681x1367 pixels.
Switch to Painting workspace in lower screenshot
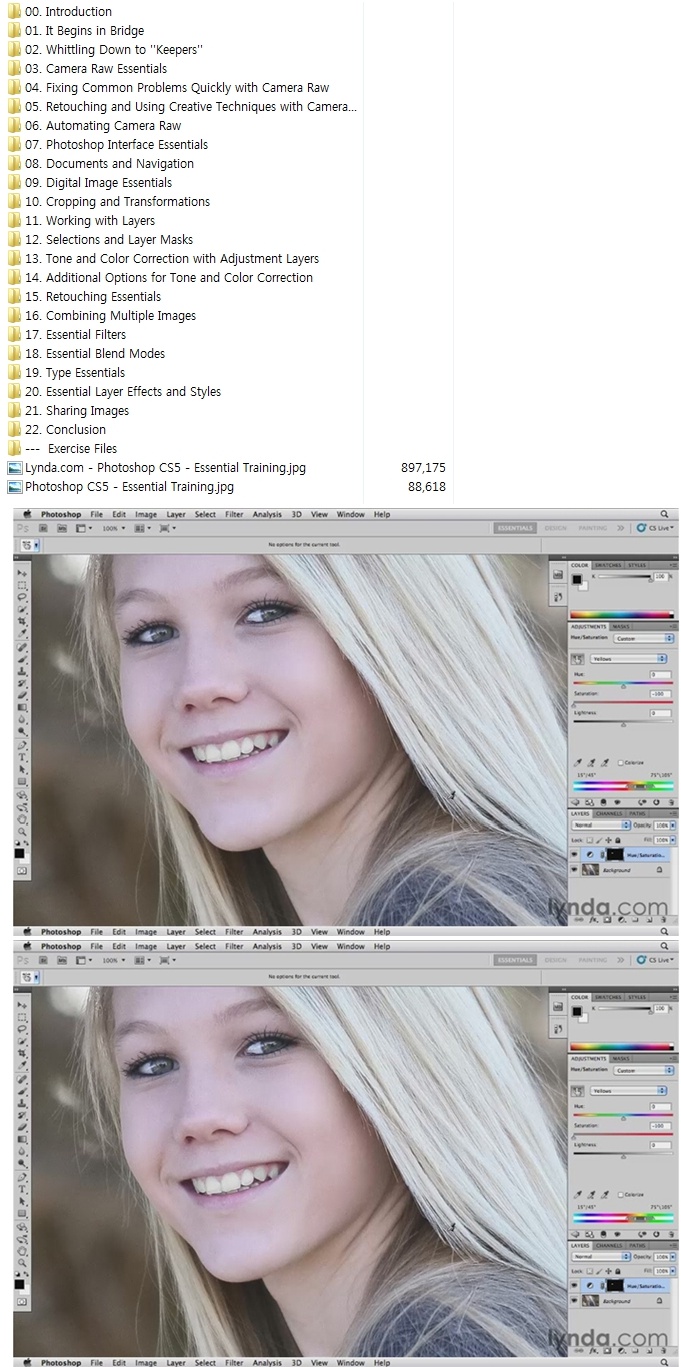pyautogui.click(x=592, y=958)
